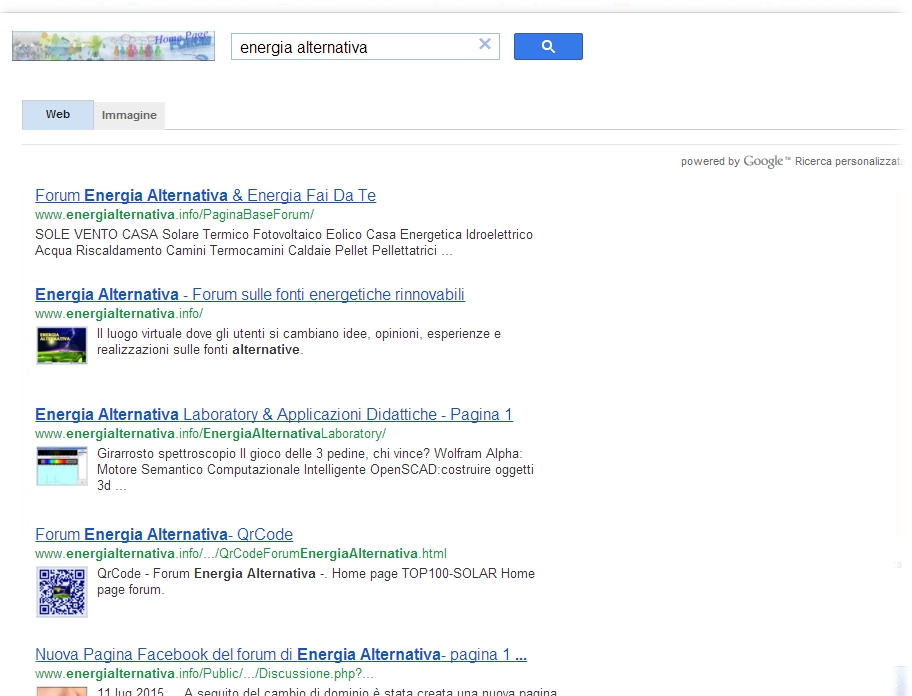Open 'Forum Energia Alternativa- QrCode' result link
This screenshot has width=912, height=696.
coord(164,534)
